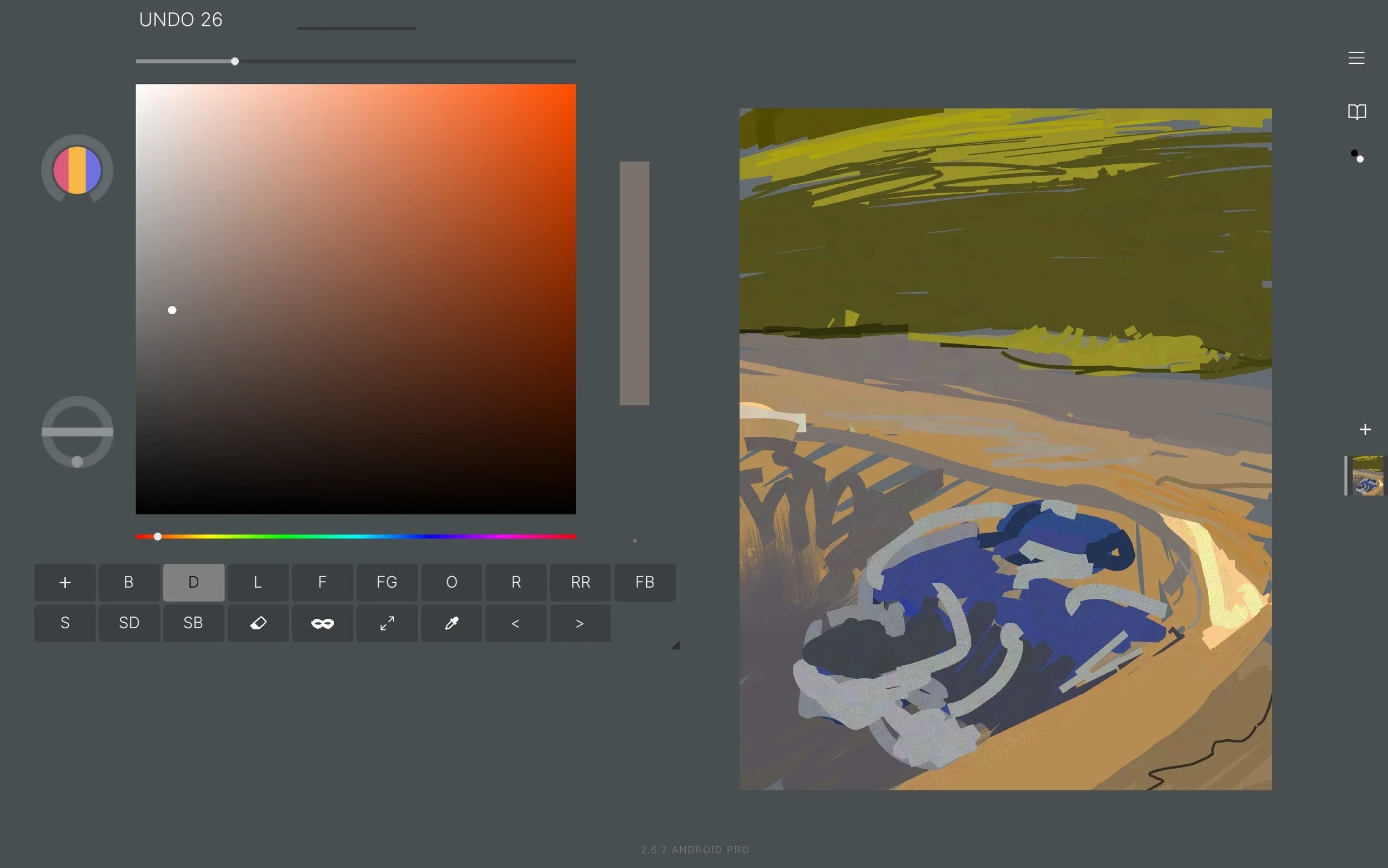Enable the FG paint mode
This screenshot has width=1388, height=868.
(386, 582)
